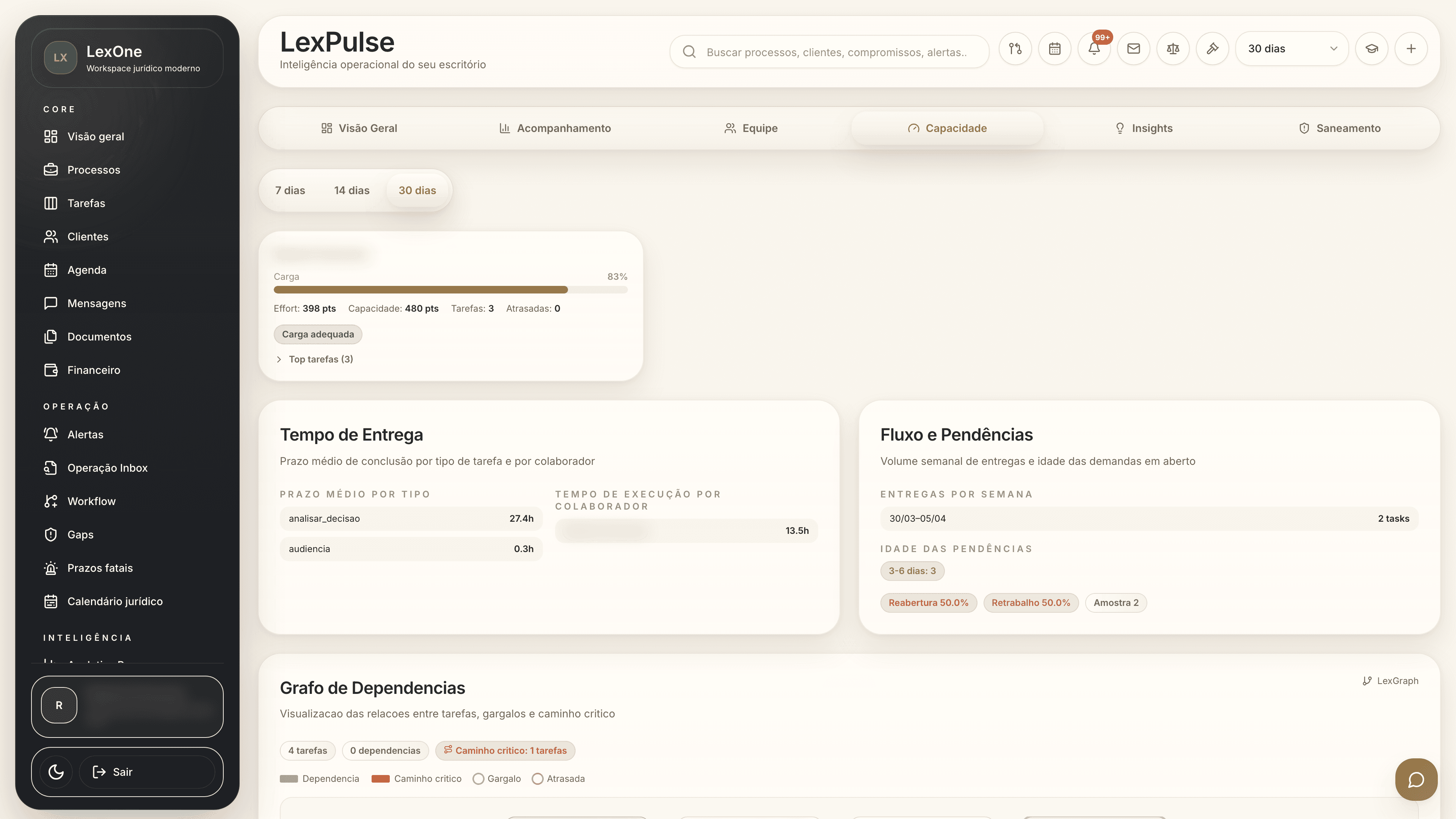Toggle dark mode moon button
Viewport: 1456px width, 819px height.
(56, 772)
